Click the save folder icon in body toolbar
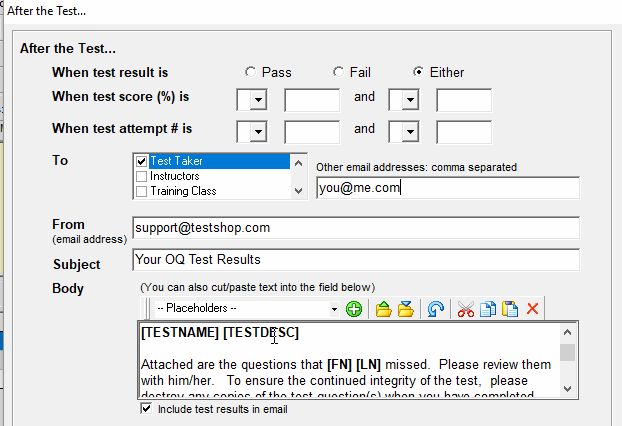 pyautogui.click(x=406, y=309)
